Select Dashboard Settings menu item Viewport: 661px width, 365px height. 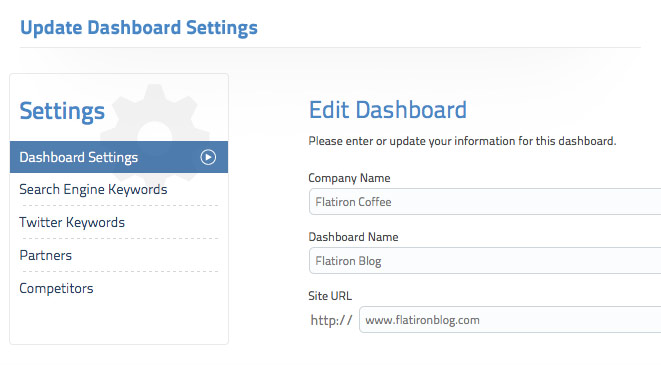point(119,157)
